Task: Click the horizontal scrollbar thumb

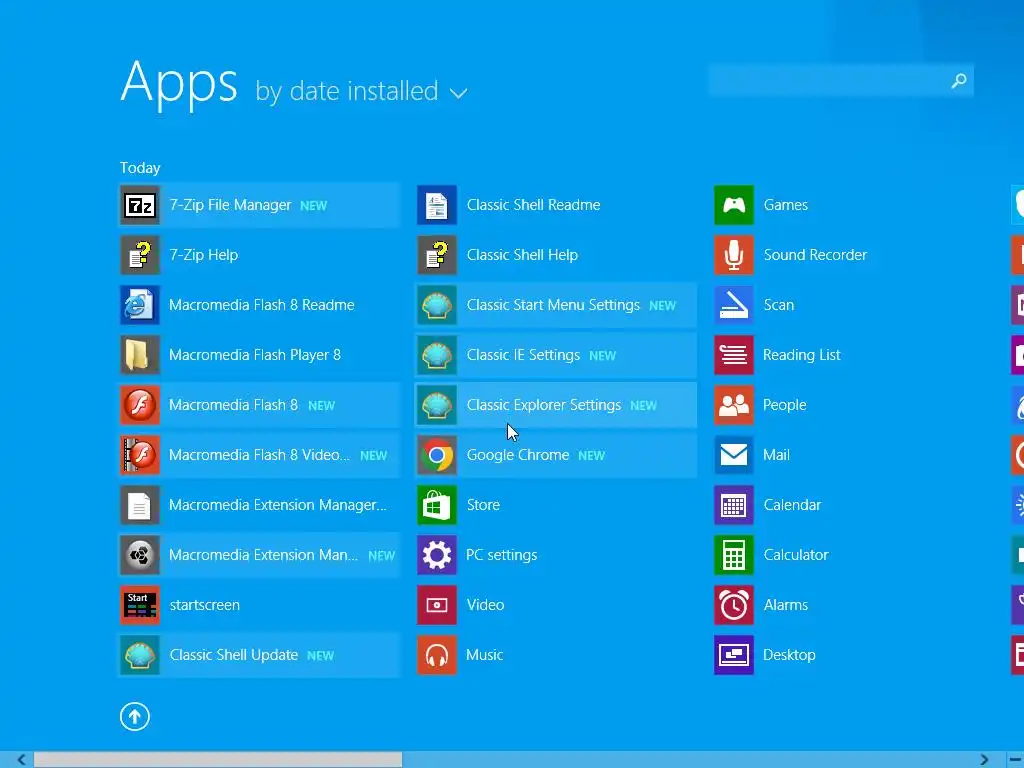Action: pyautogui.click(x=218, y=760)
